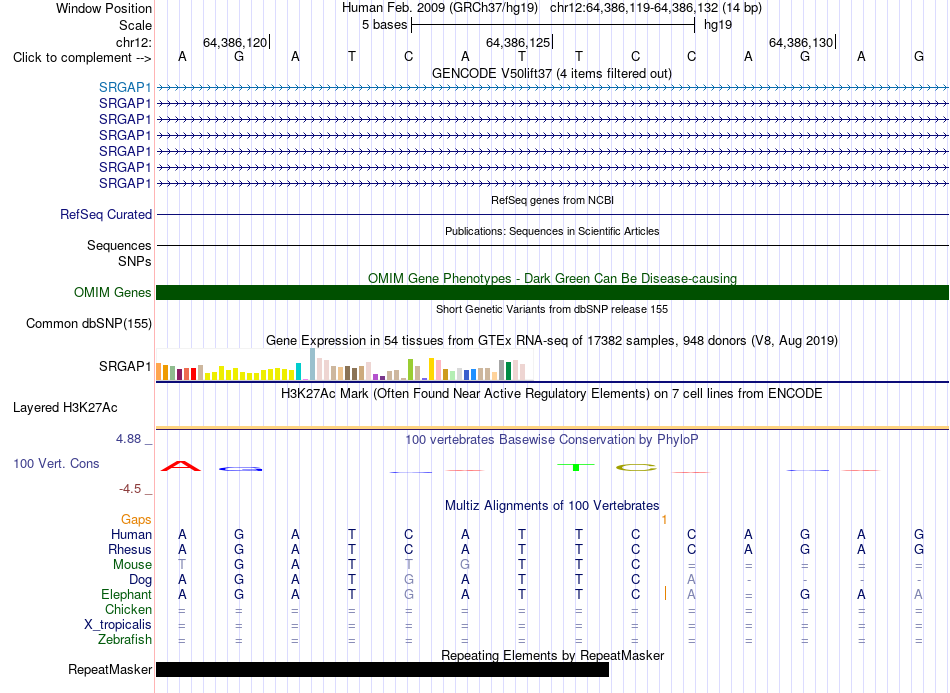Click the hg19 label beside scale bar
Screen dimensions: 950x693
pyautogui.click(x=718, y=25)
